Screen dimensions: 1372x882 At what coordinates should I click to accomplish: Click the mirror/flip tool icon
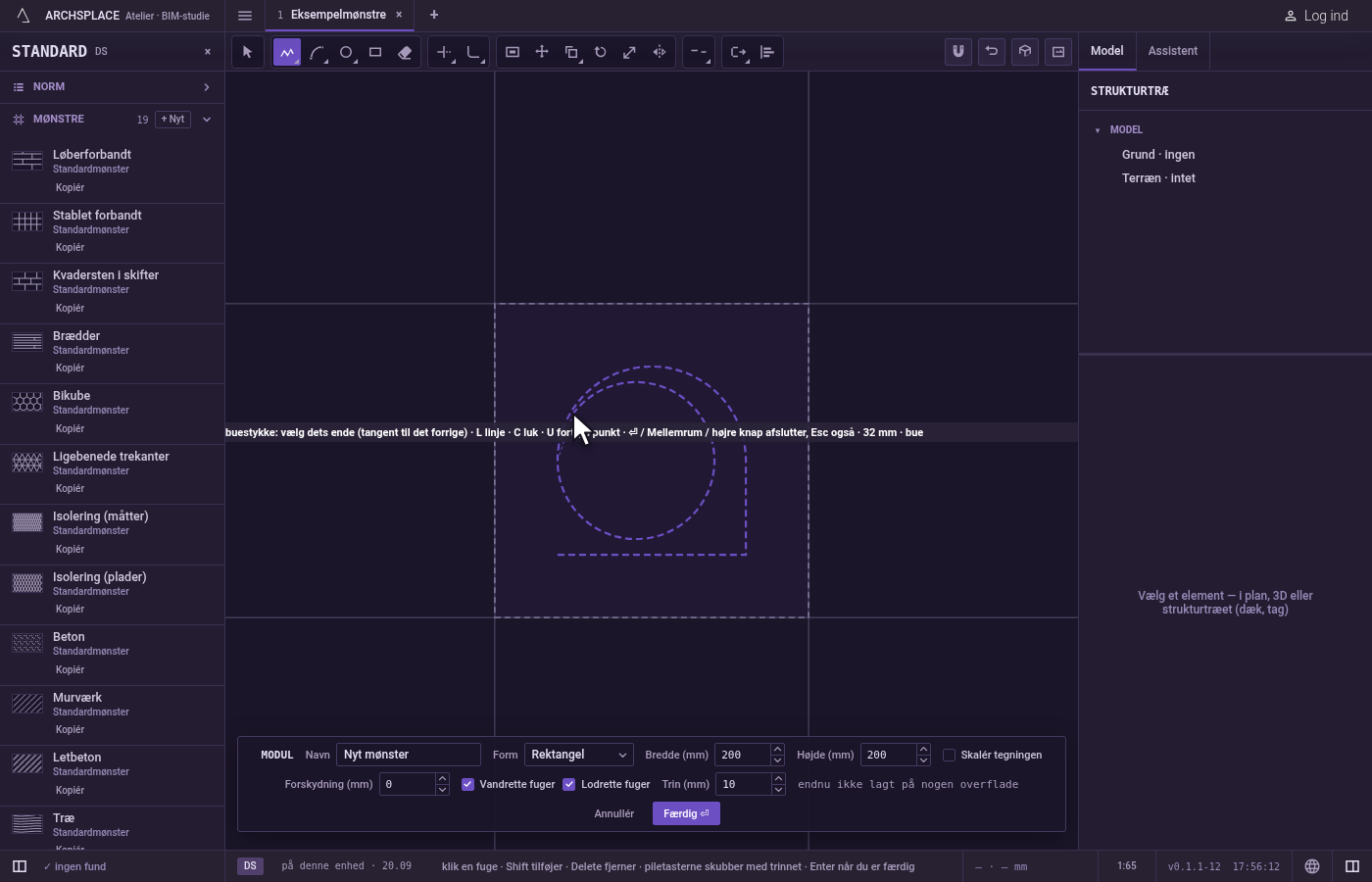pos(660,52)
